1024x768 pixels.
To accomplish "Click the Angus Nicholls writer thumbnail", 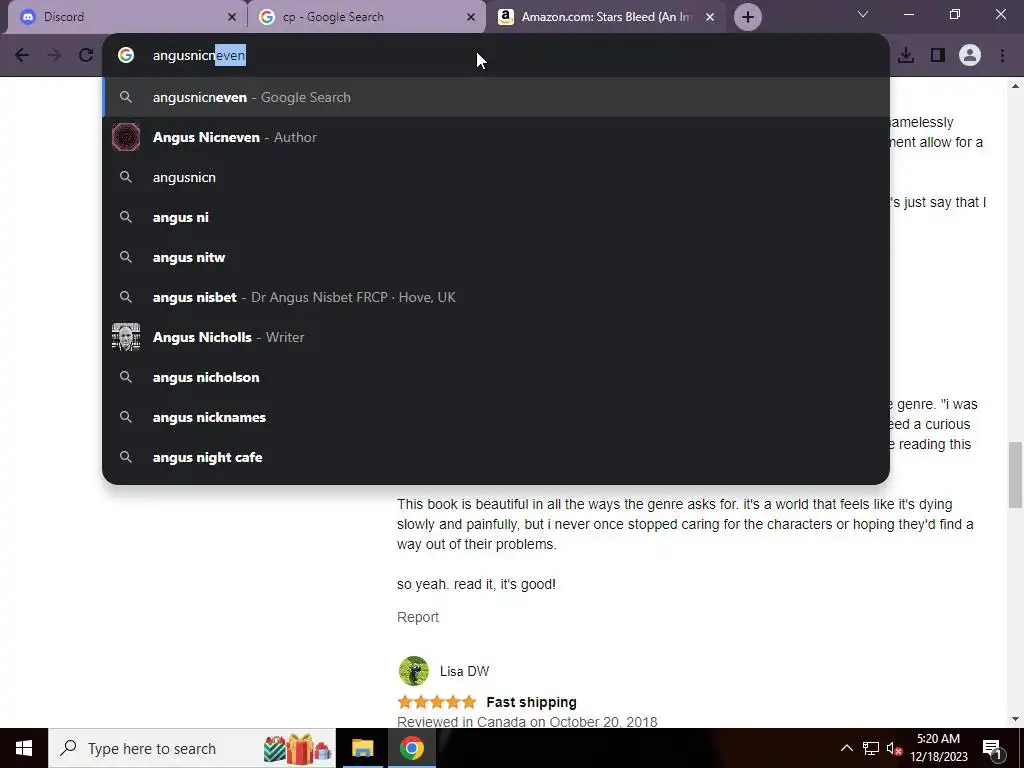I will click(126, 337).
